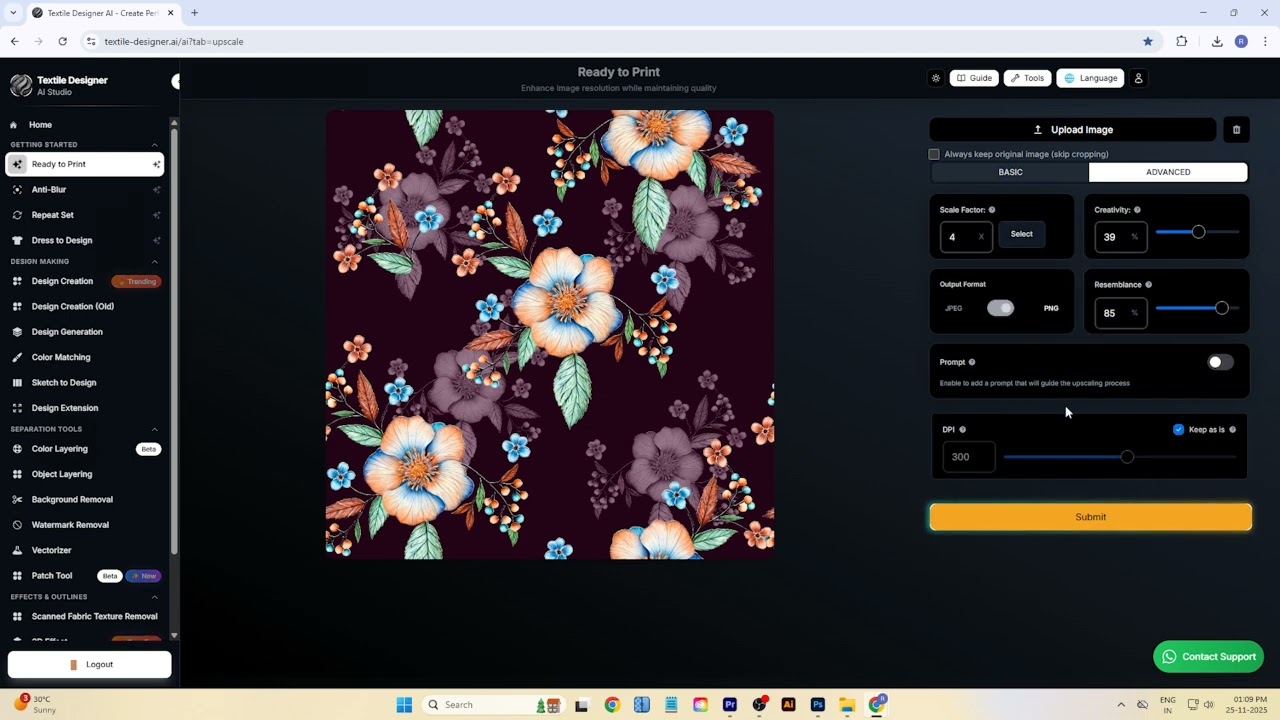
Task: Open Home in the sidebar
Action: pos(40,125)
